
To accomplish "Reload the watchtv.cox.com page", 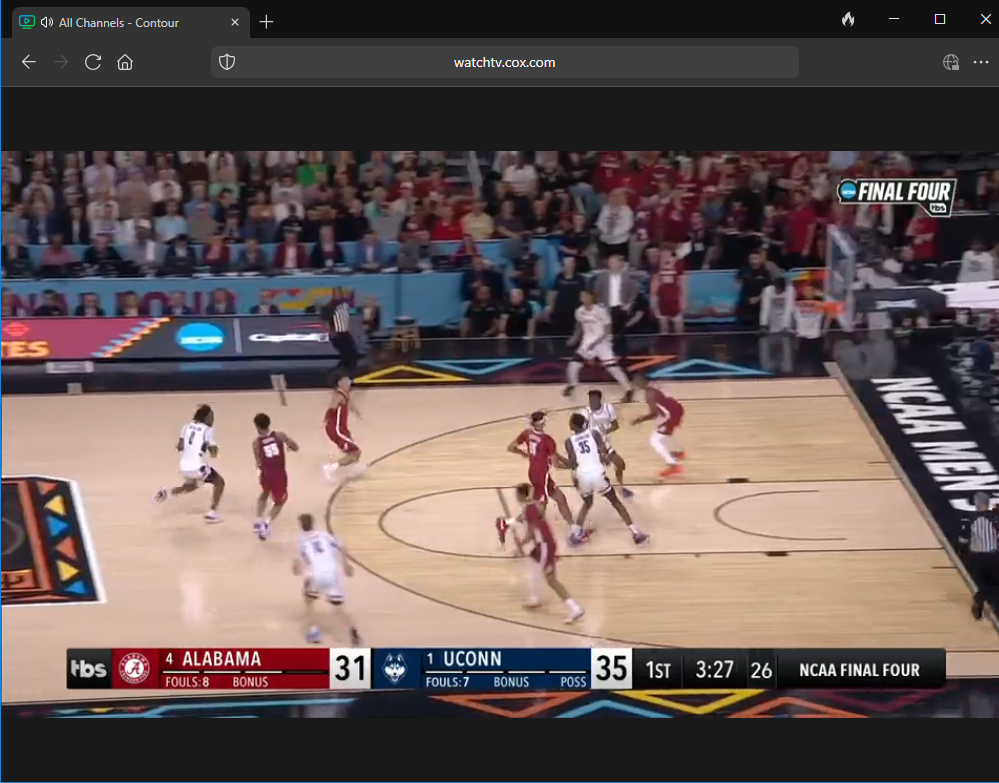I will [93, 62].
